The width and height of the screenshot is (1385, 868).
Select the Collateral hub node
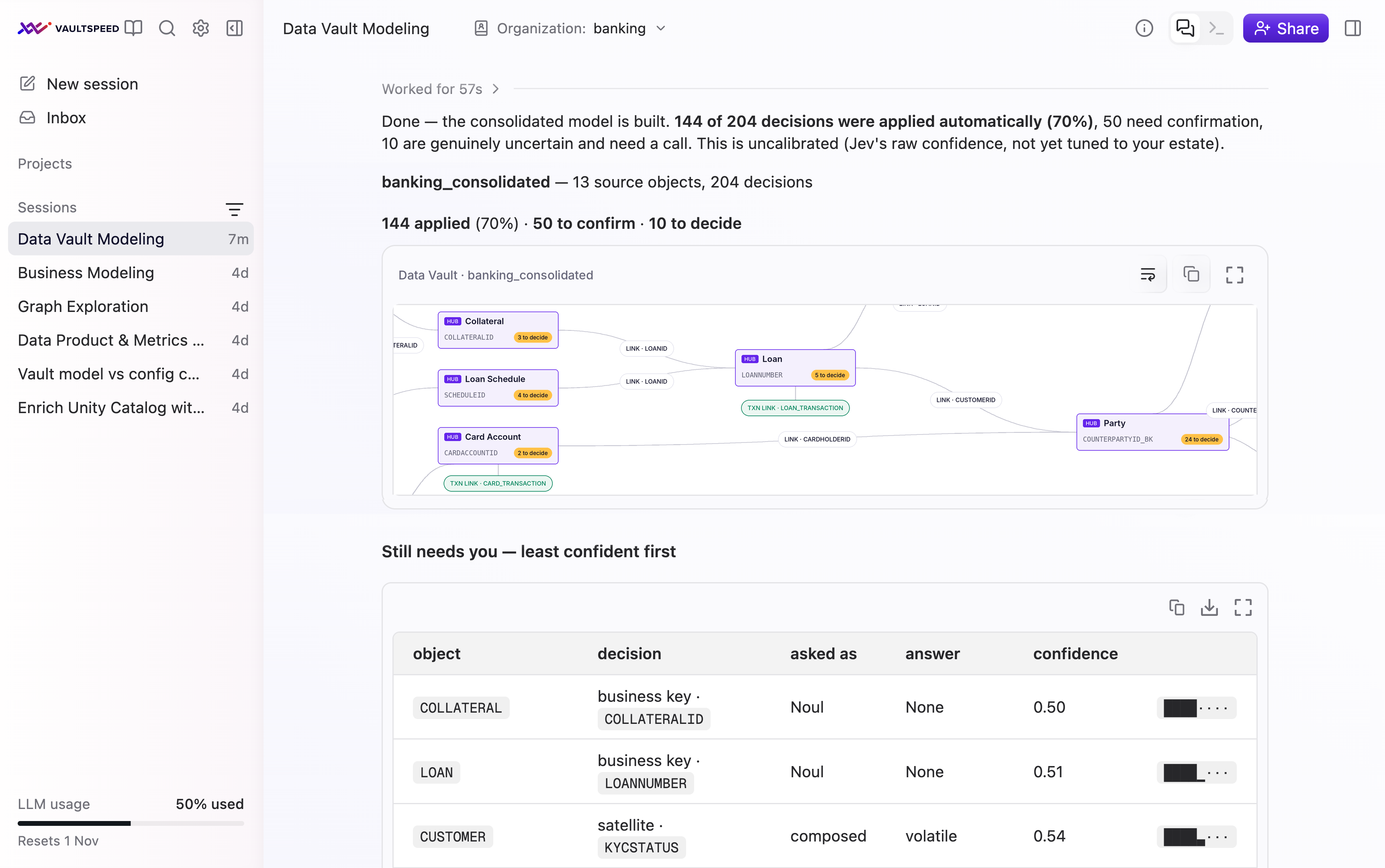[498, 330]
